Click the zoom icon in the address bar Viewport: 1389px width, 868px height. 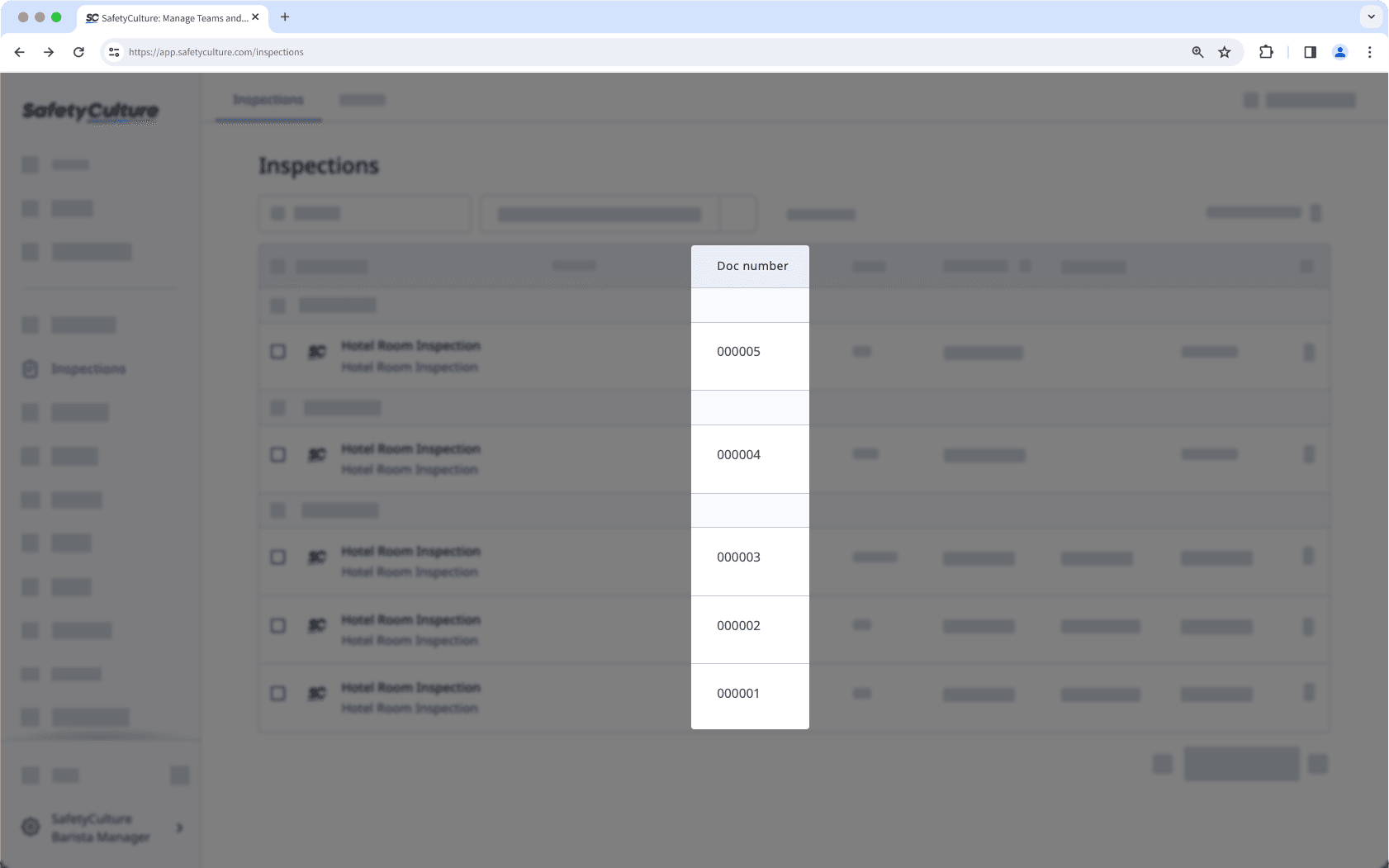(x=1197, y=51)
